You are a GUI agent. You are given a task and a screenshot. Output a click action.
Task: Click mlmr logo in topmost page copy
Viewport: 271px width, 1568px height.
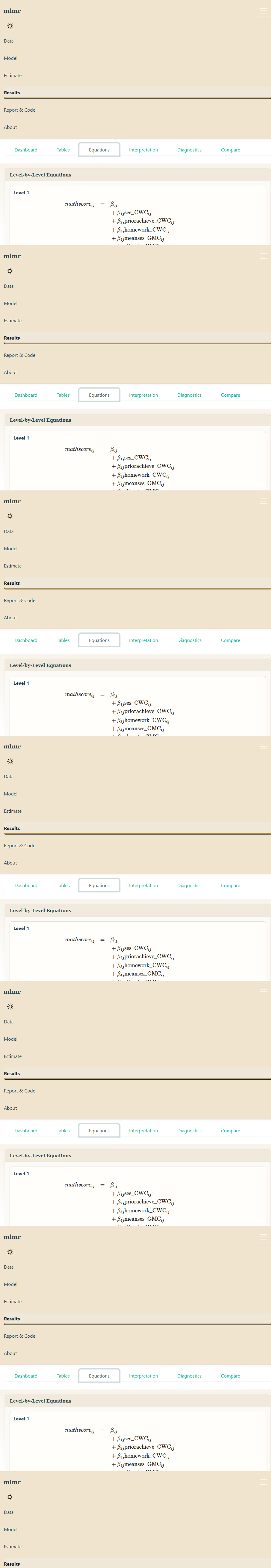point(12,11)
